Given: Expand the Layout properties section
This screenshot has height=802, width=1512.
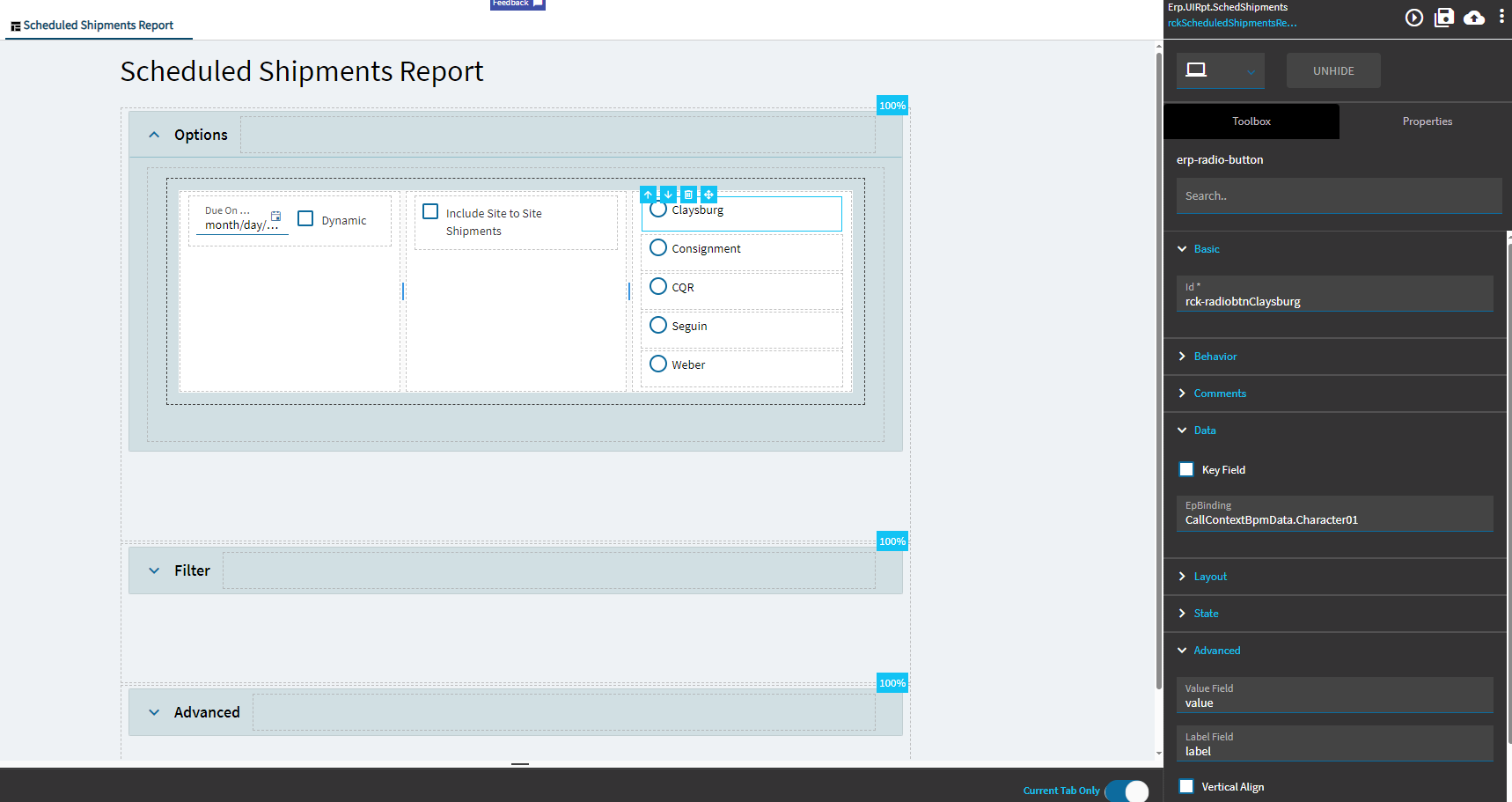Looking at the screenshot, I should [x=1182, y=577].
